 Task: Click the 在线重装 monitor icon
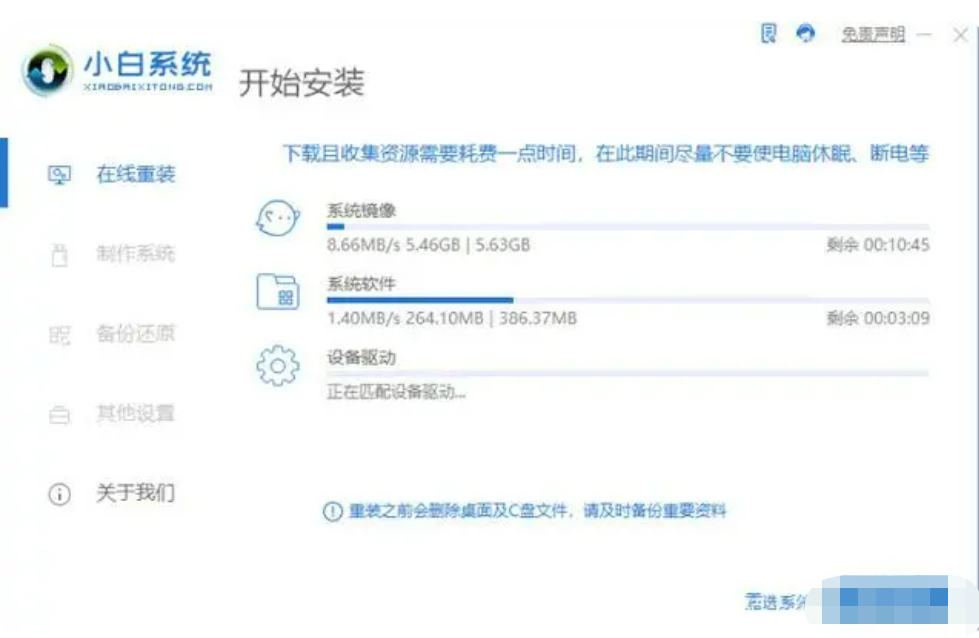coord(59,175)
